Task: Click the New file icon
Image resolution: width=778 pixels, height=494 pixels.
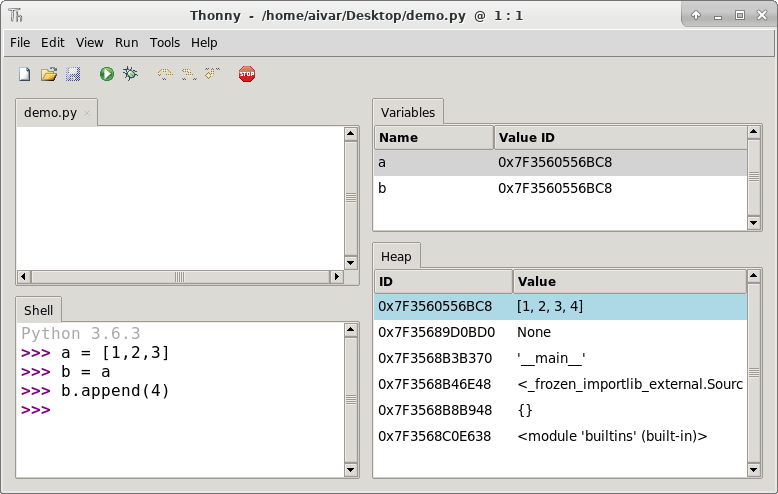Action: pos(25,74)
